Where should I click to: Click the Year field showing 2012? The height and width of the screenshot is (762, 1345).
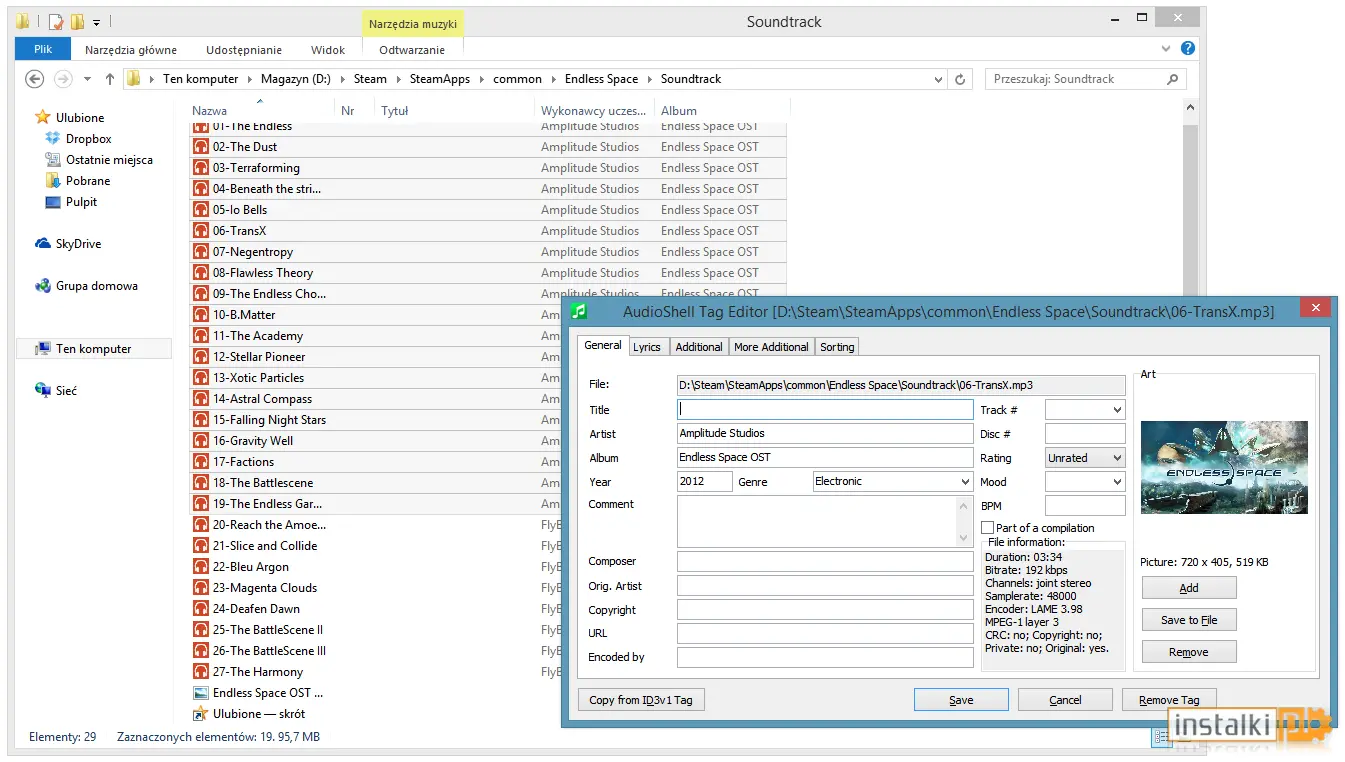705,481
